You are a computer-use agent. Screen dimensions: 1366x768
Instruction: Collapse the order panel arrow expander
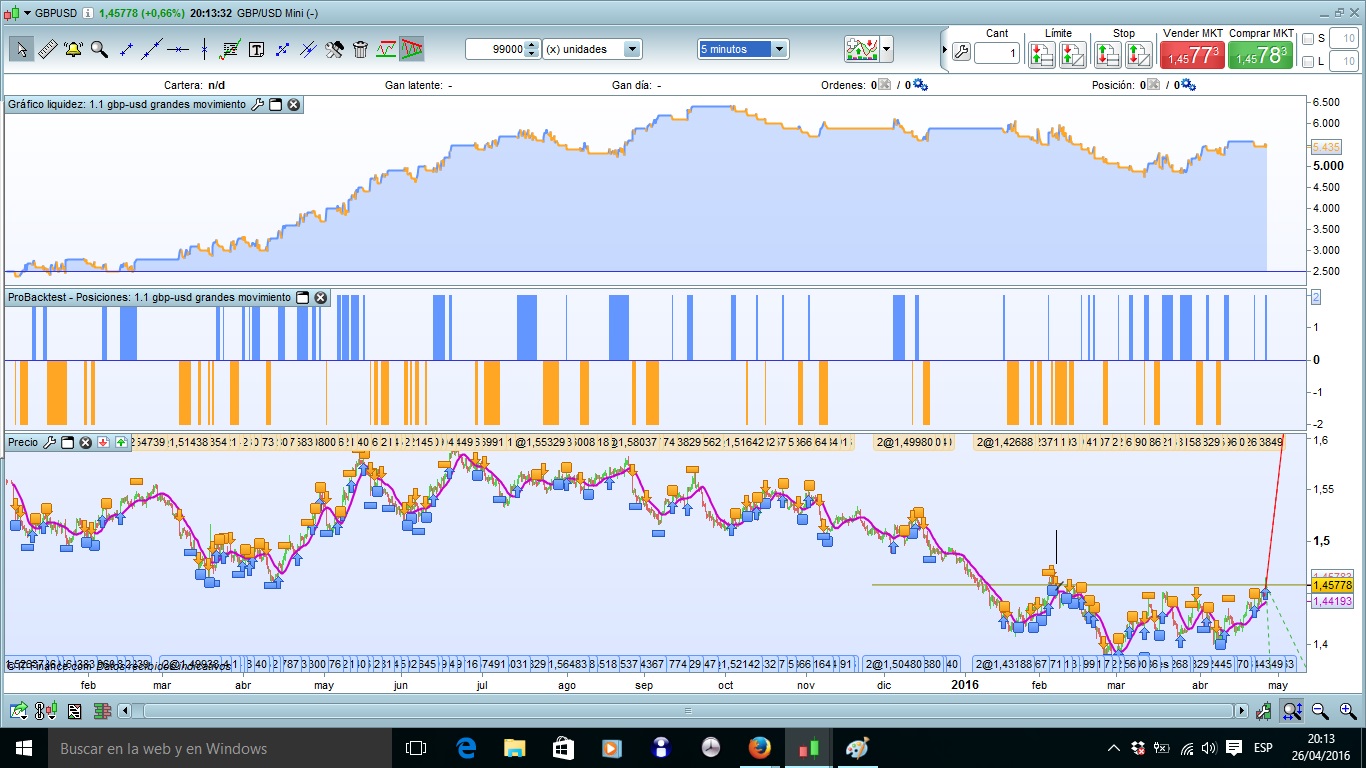pos(945,50)
